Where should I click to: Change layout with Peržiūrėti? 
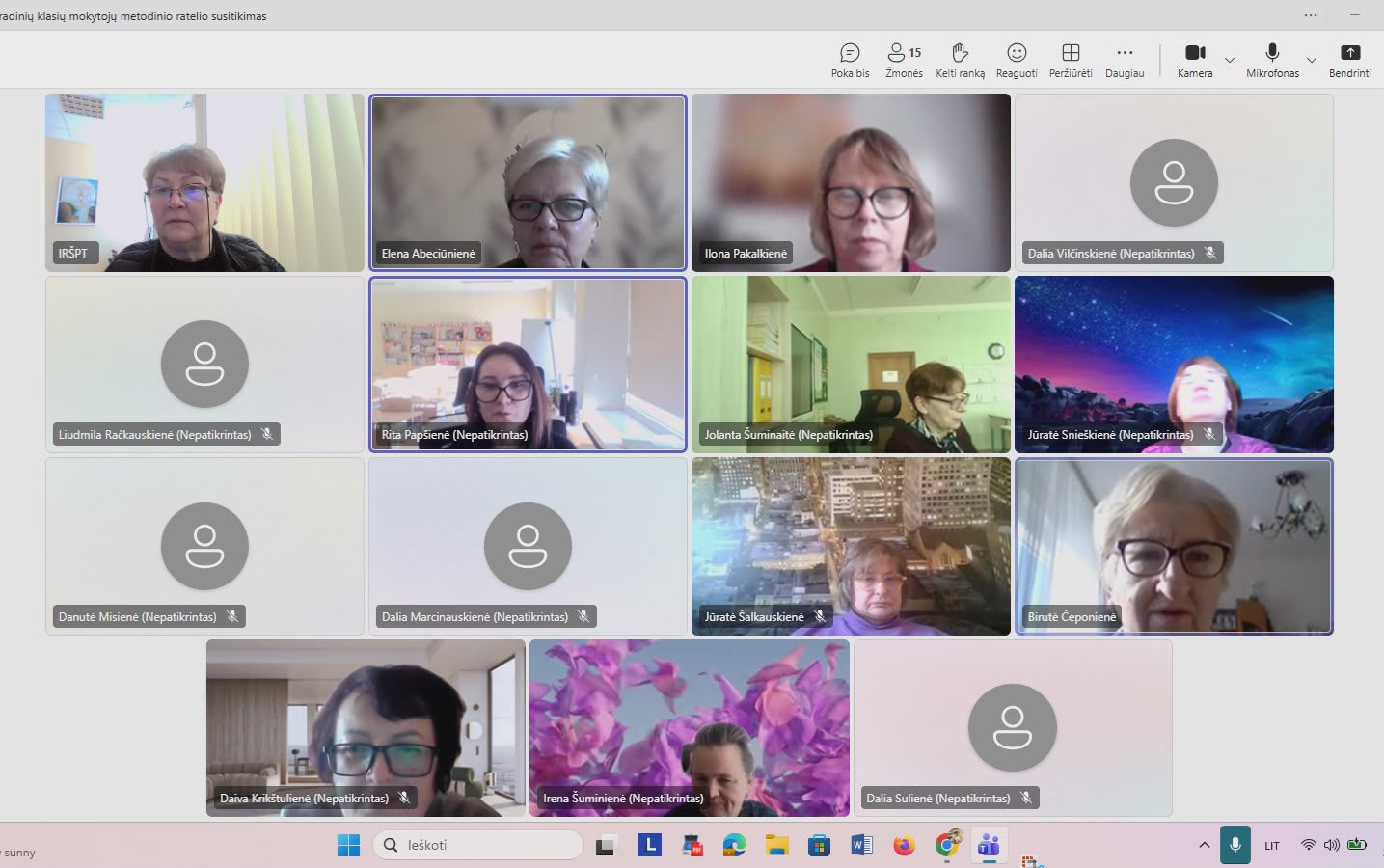(1071, 60)
